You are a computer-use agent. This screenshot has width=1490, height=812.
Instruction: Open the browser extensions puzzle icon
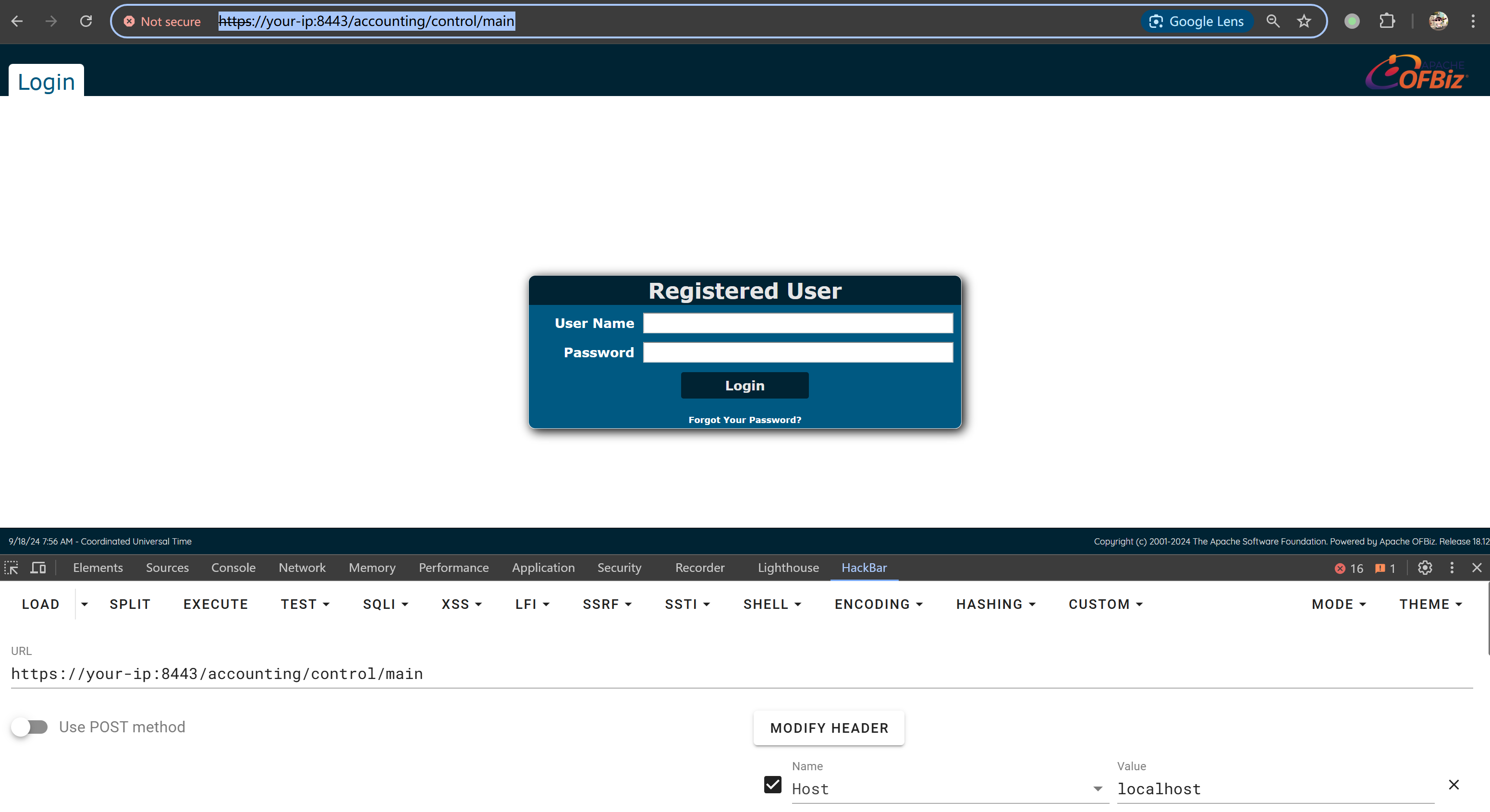coord(1386,22)
